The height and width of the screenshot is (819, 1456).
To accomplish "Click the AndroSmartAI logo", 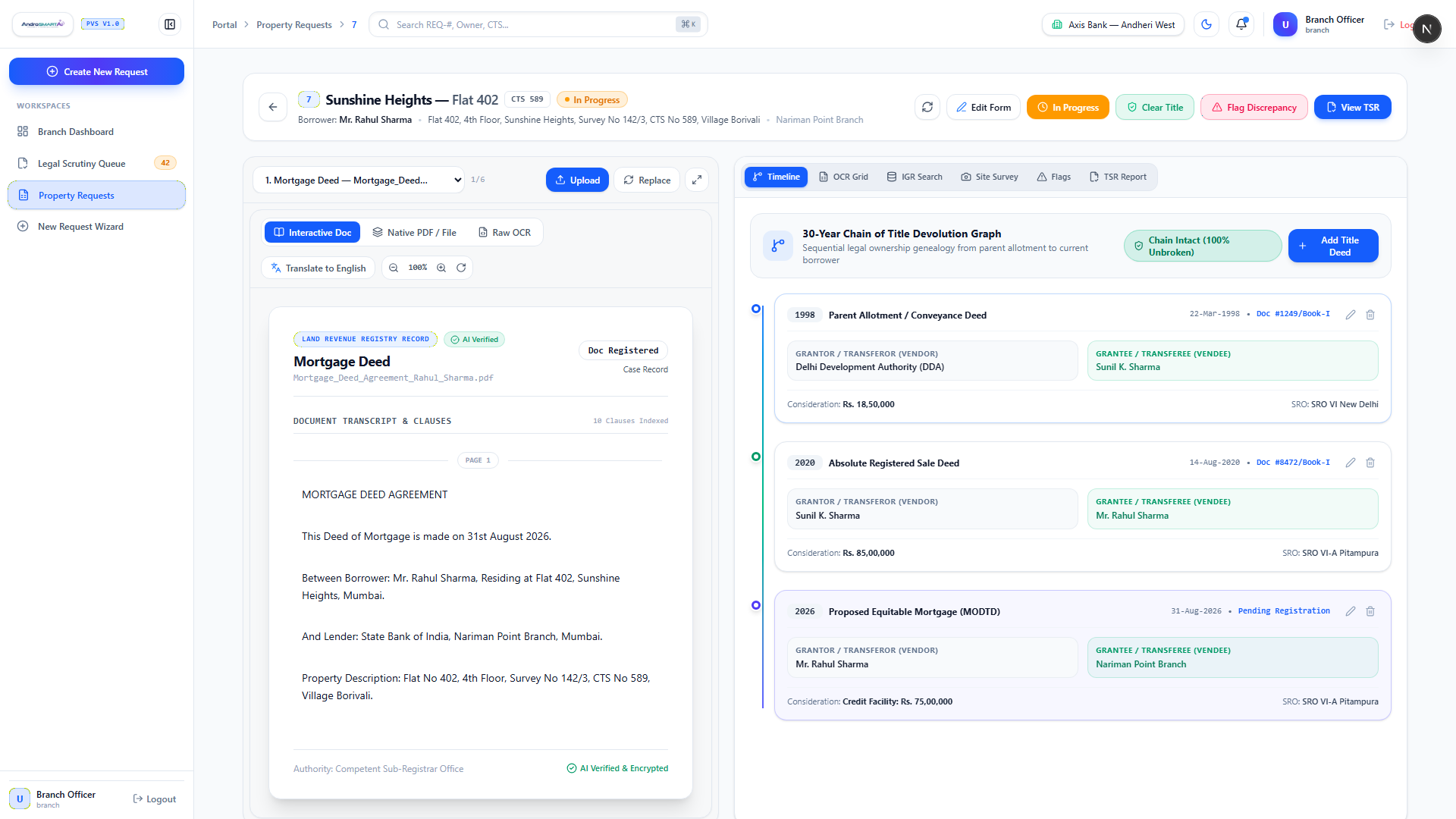I will pyautogui.click(x=43, y=24).
